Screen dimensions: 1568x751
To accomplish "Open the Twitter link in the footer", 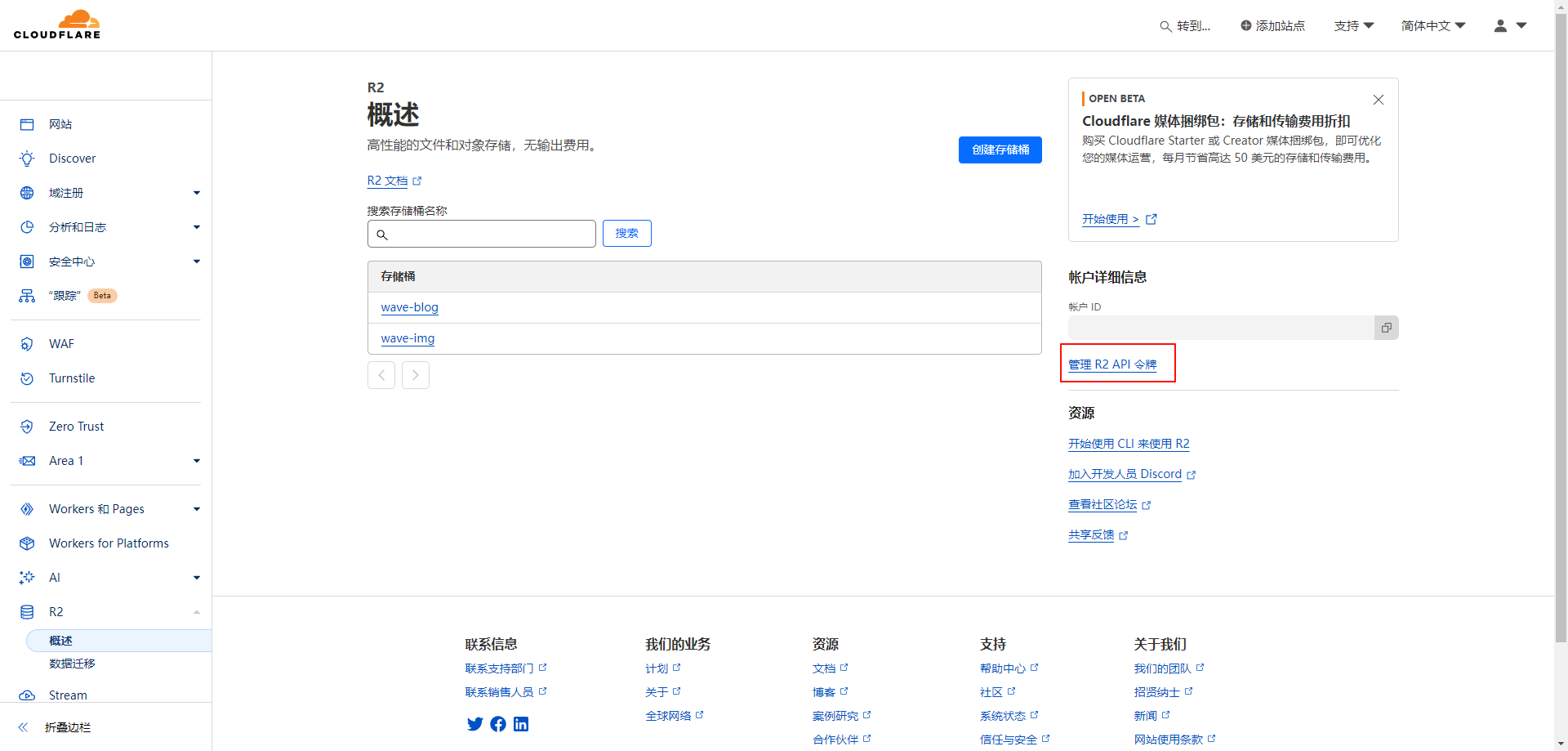I will pyautogui.click(x=474, y=724).
